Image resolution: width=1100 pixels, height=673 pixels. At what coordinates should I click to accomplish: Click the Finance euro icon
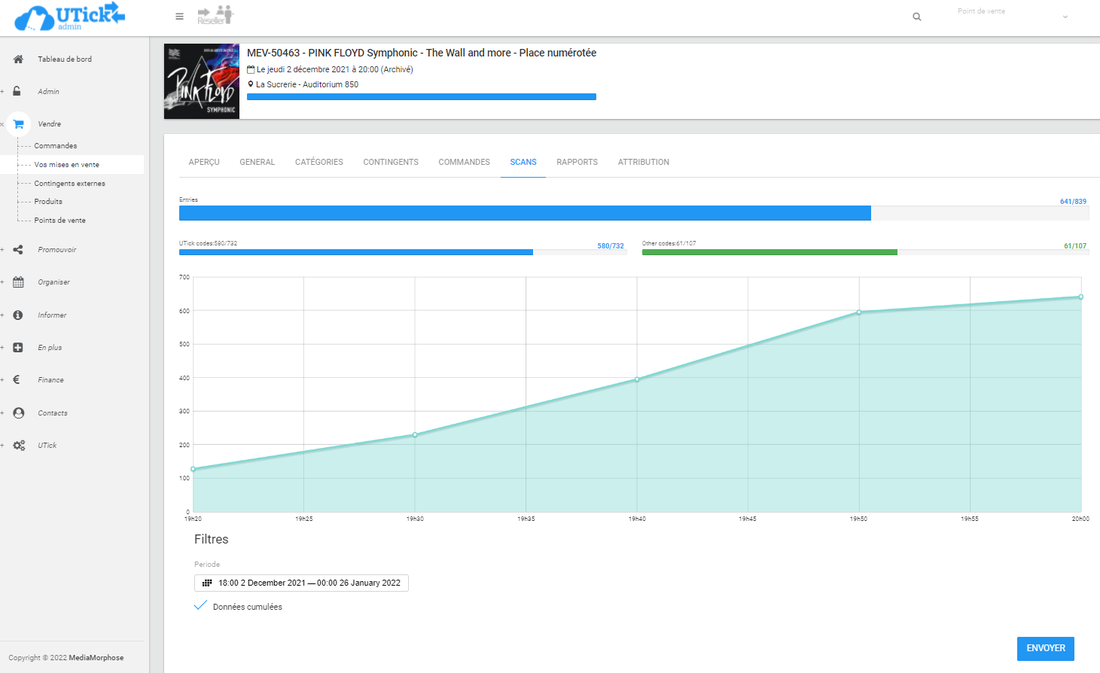click(x=18, y=380)
